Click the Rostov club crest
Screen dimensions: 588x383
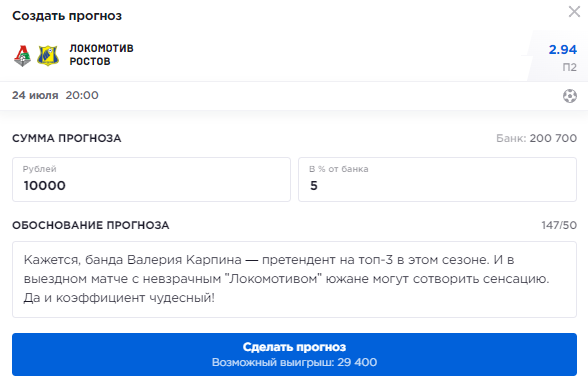pyautogui.click(x=48, y=56)
